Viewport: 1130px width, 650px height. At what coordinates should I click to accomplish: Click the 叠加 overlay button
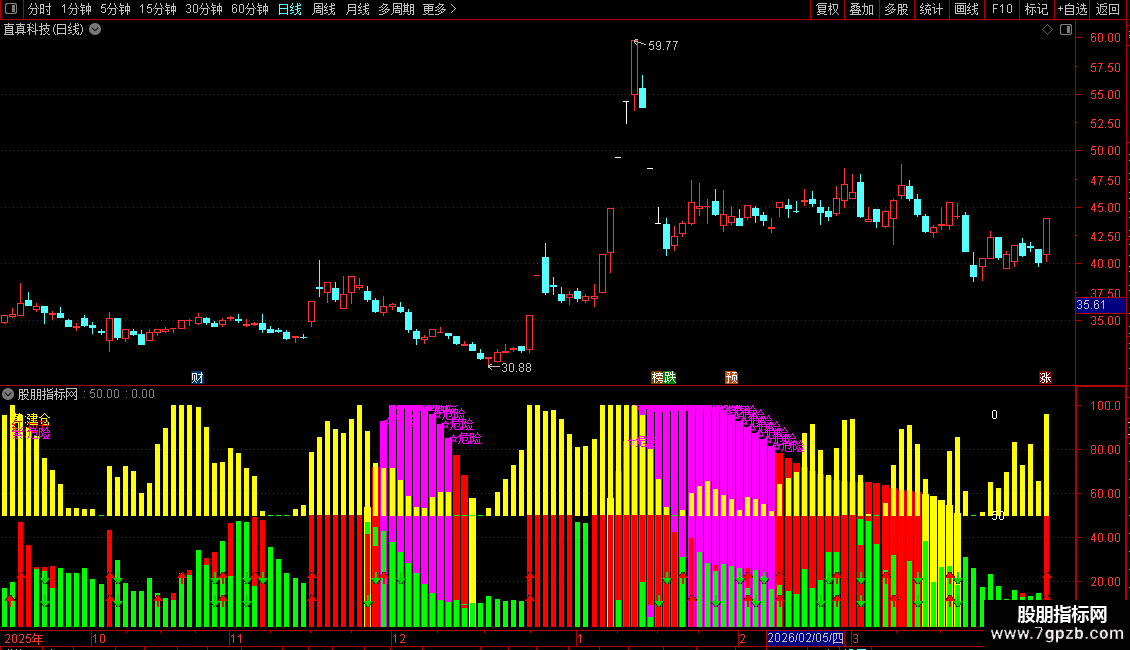(862, 9)
